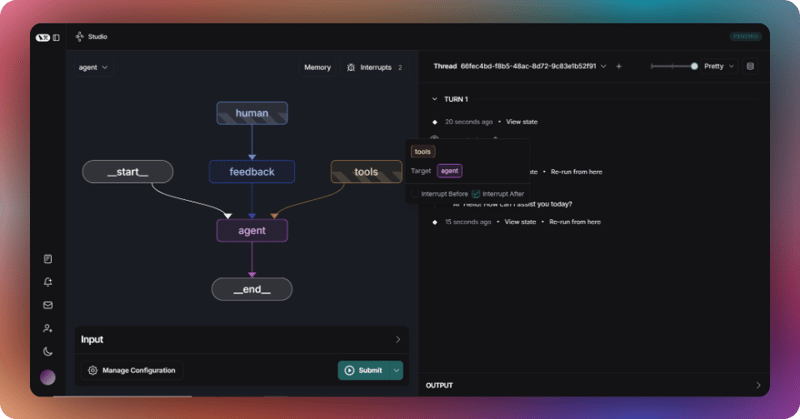Select the feedback node in graph
800x419 pixels.
point(251,172)
